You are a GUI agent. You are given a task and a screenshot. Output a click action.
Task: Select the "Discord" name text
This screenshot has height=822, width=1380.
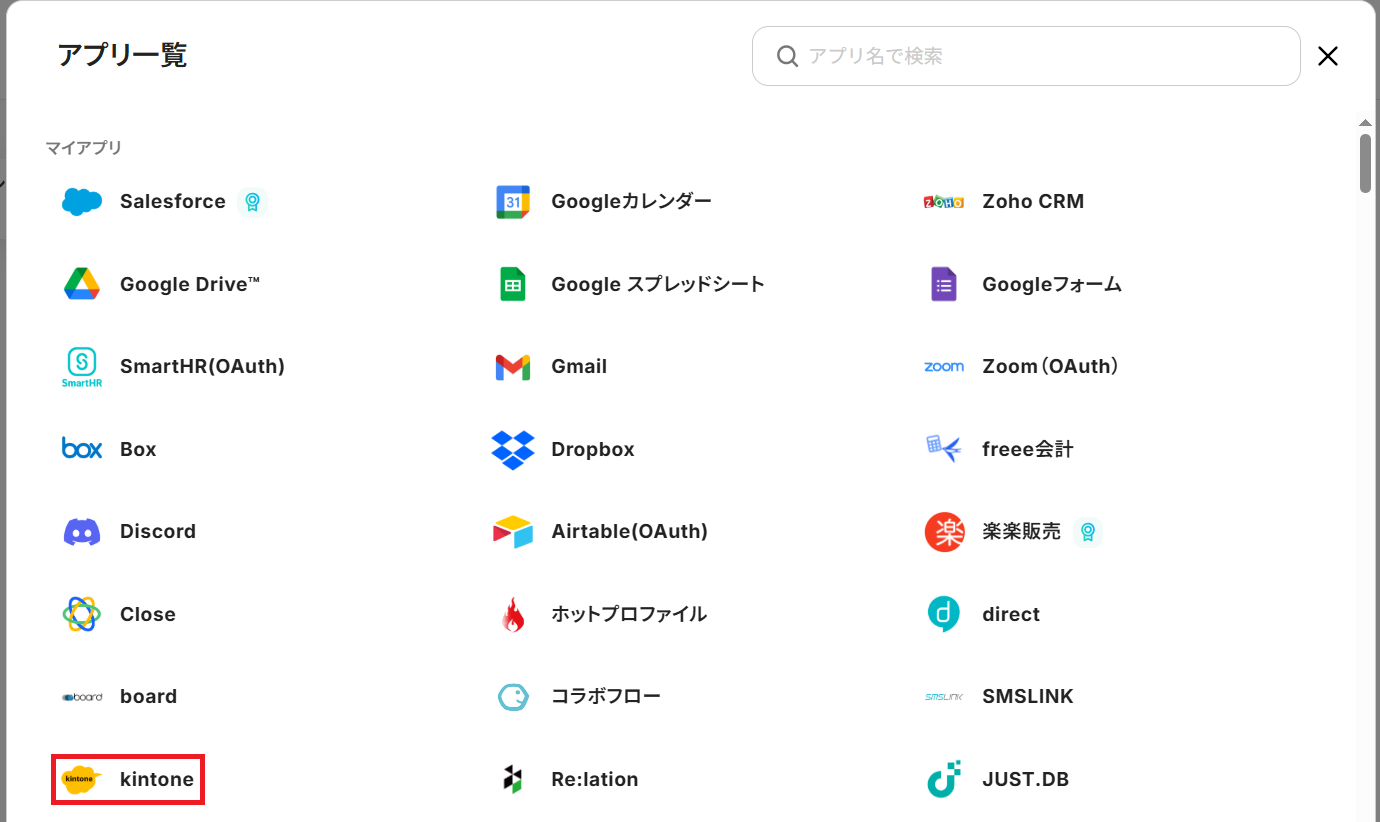[x=158, y=532]
